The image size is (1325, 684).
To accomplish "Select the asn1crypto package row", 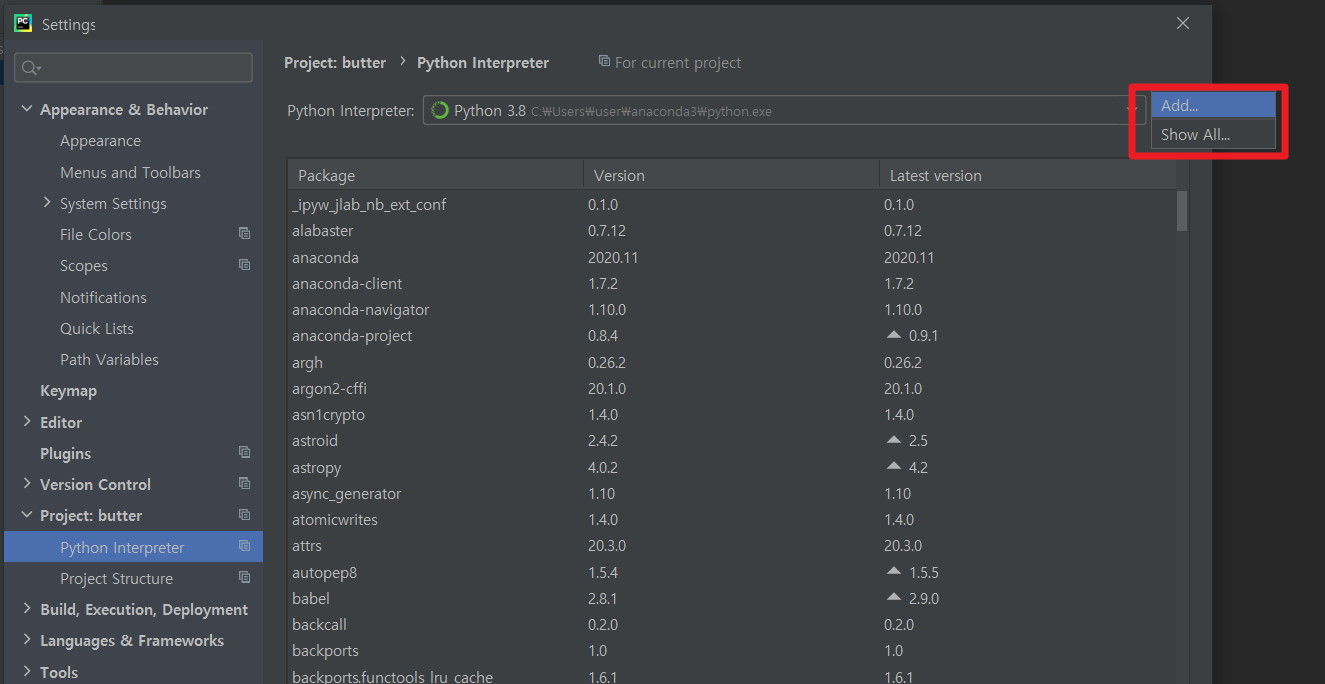I will [x=732, y=414].
